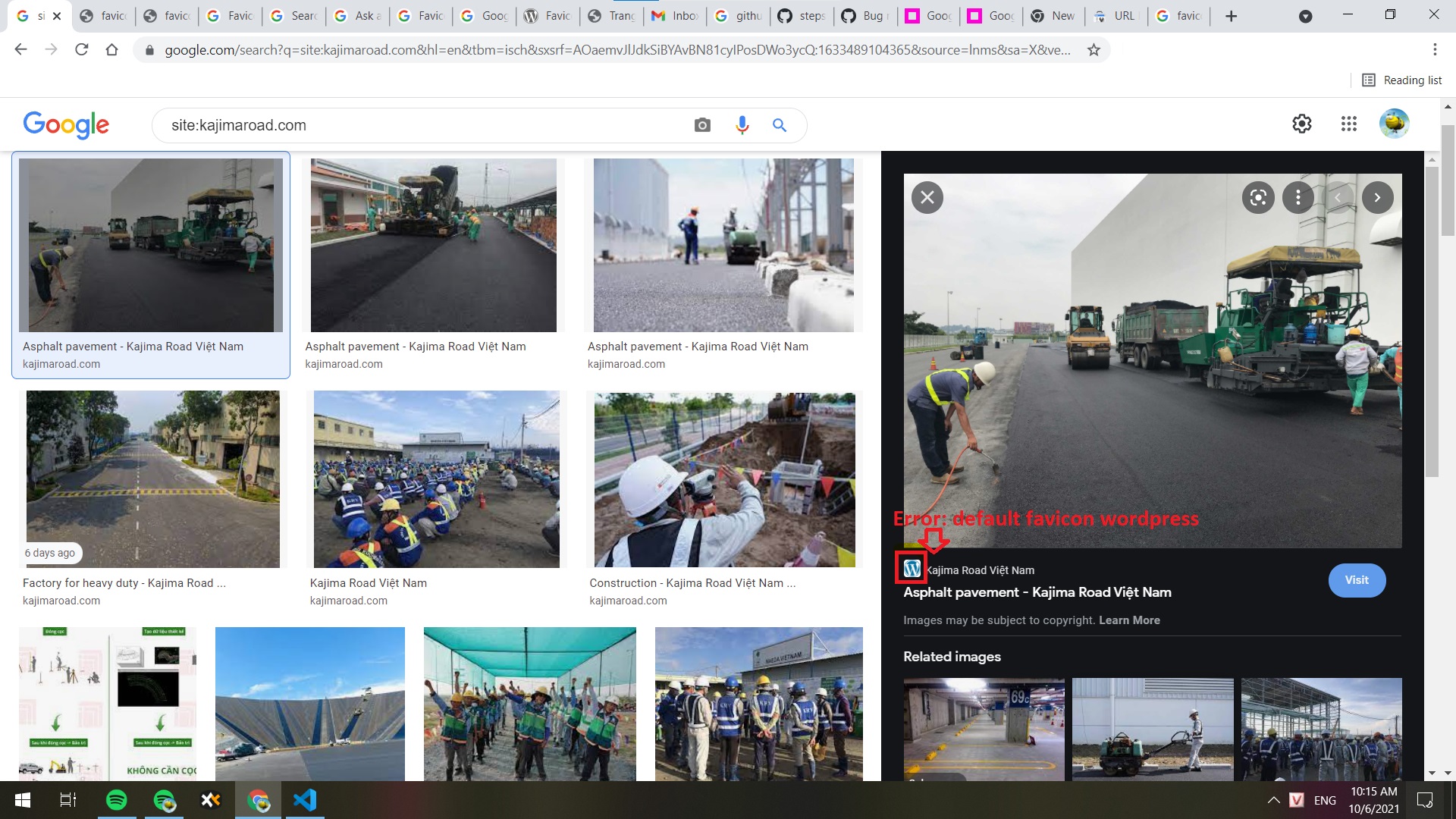Open XAMPP from taskbar
The width and height of the screenshot is (1456, 819).
click(211, 800)
